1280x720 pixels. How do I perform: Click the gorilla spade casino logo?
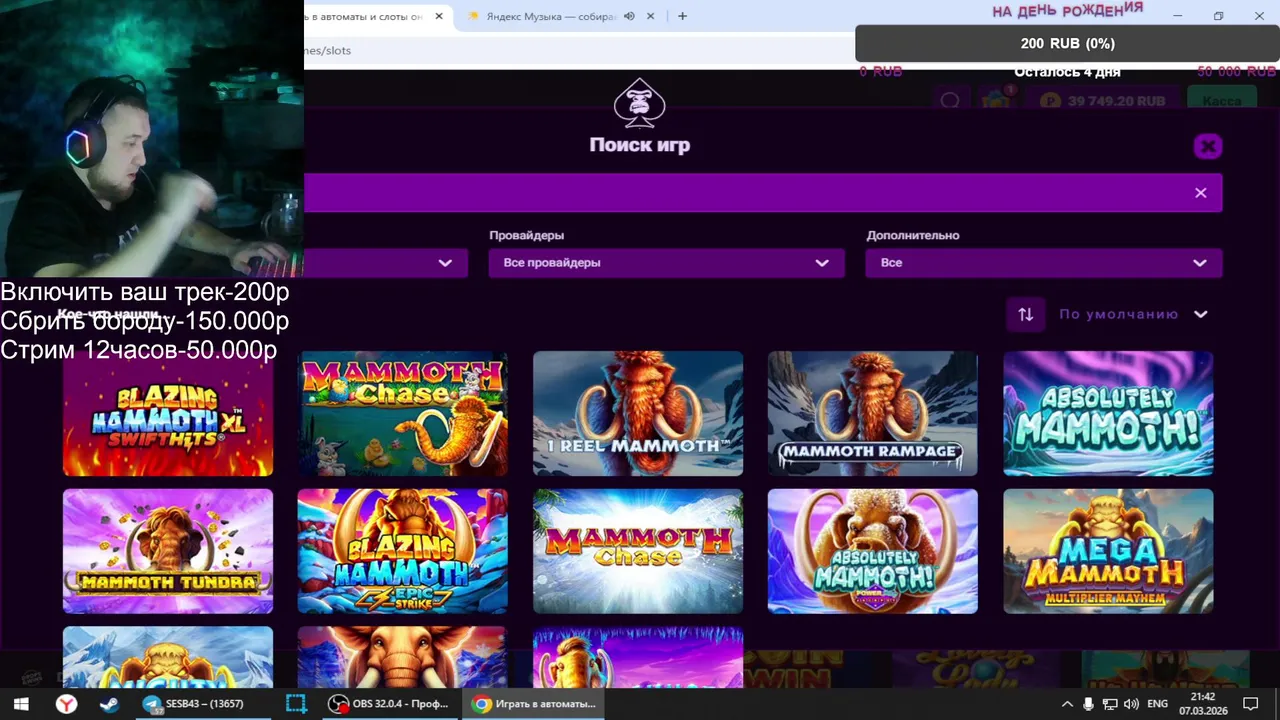coord(640,103)
